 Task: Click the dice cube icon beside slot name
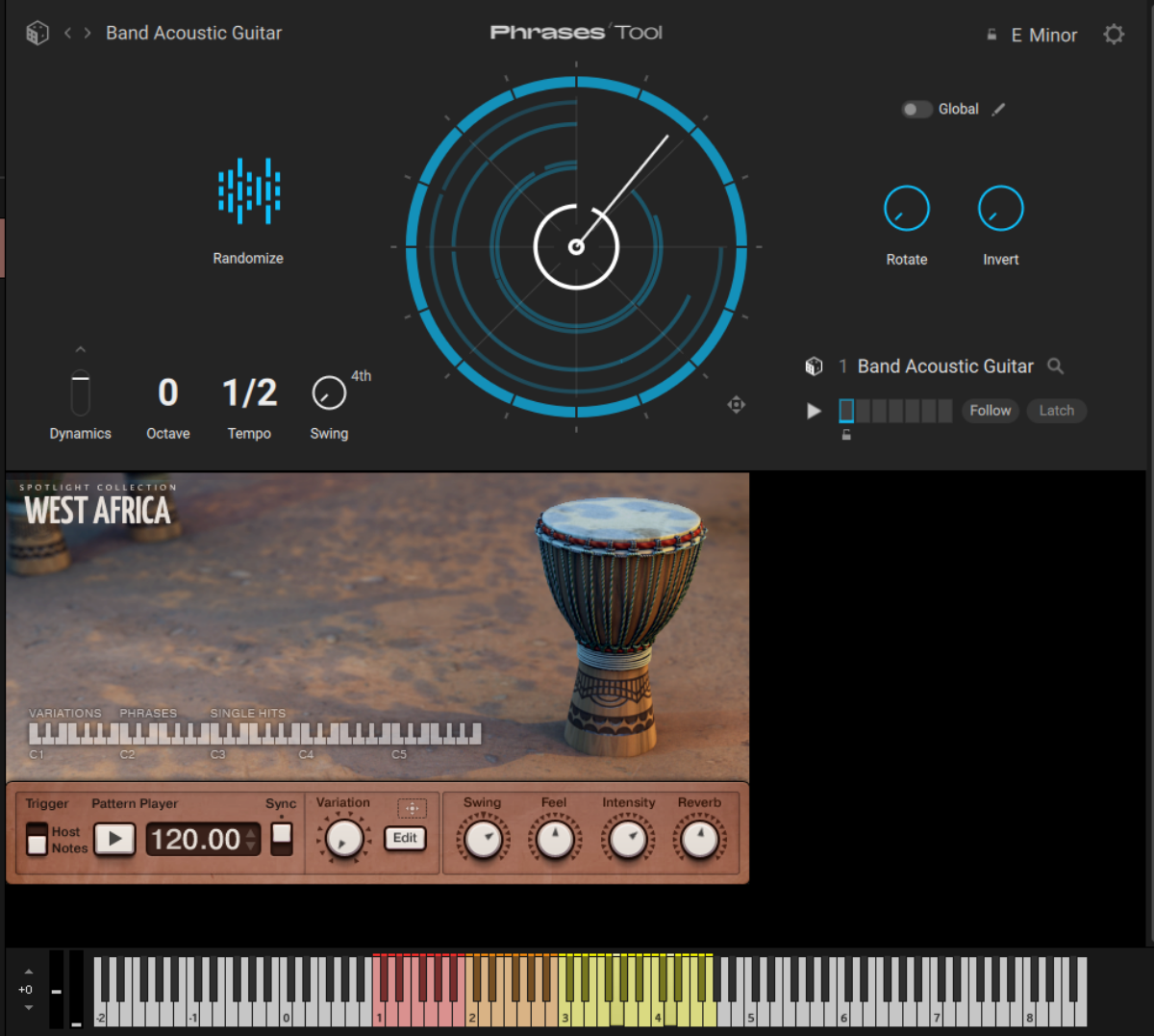(x=814, y=366)
